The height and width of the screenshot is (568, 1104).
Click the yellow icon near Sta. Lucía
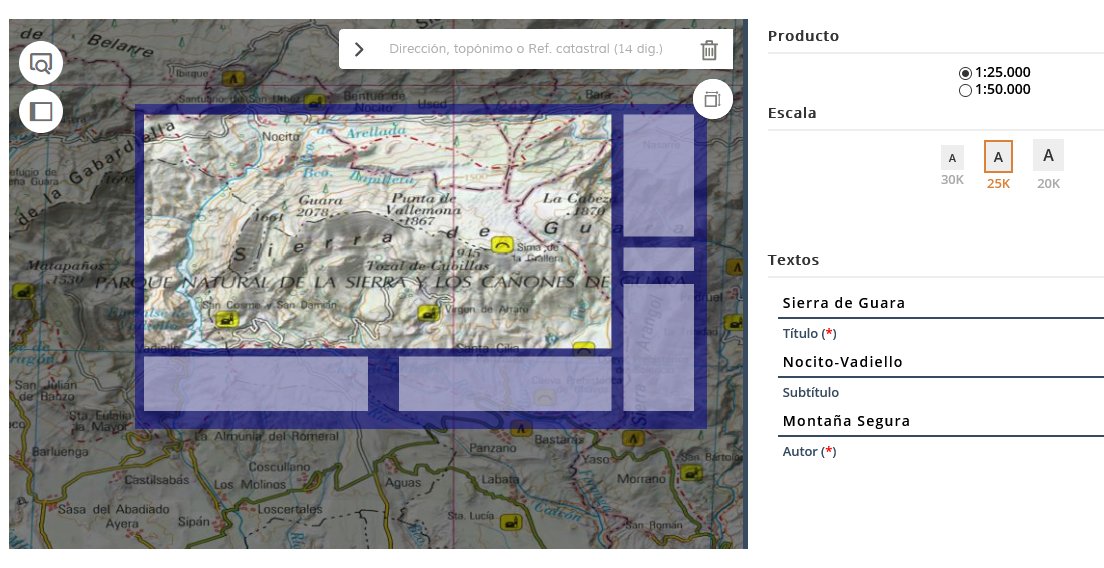click(510, 523)
